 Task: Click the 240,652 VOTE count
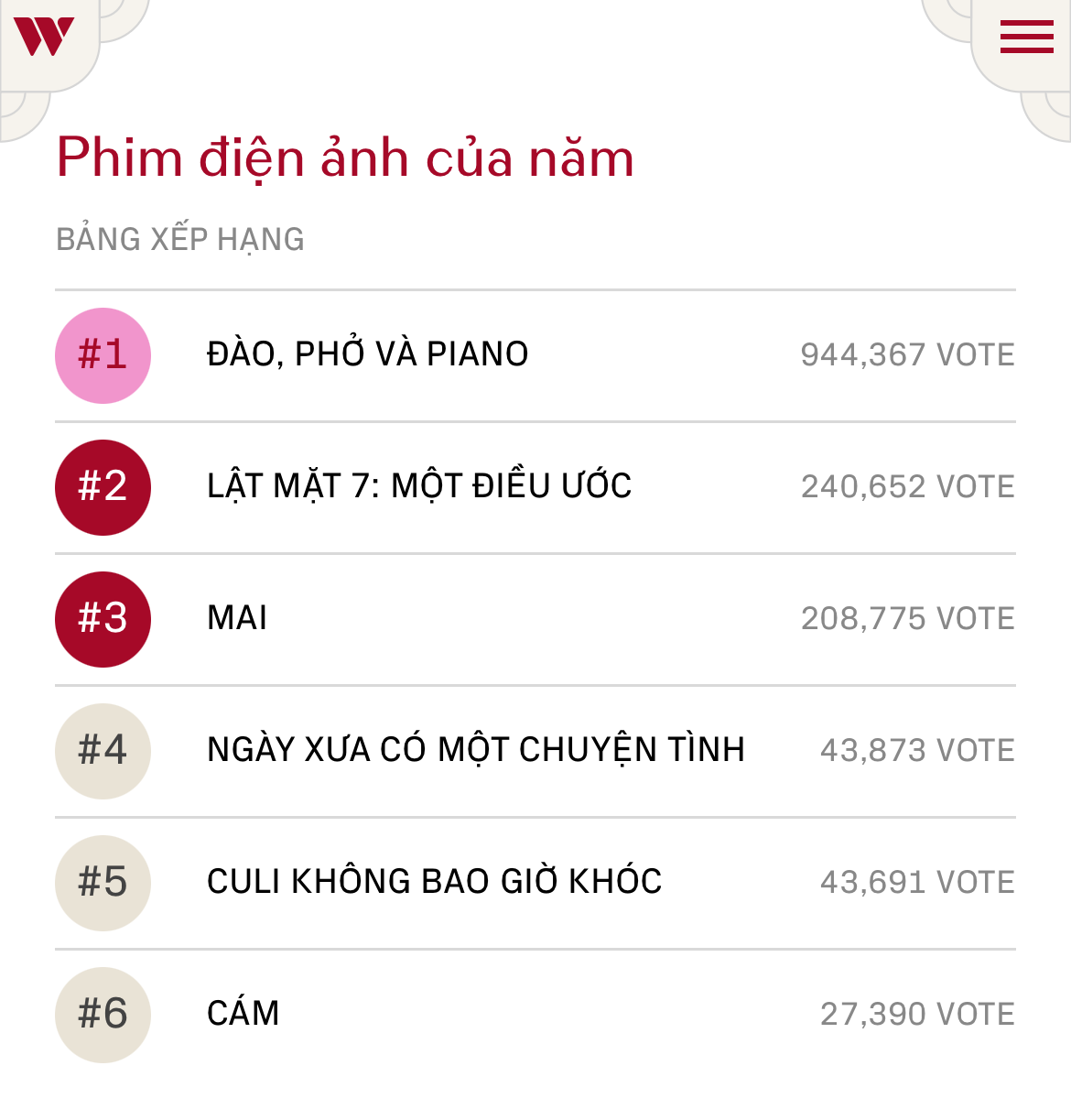point(907,487)
